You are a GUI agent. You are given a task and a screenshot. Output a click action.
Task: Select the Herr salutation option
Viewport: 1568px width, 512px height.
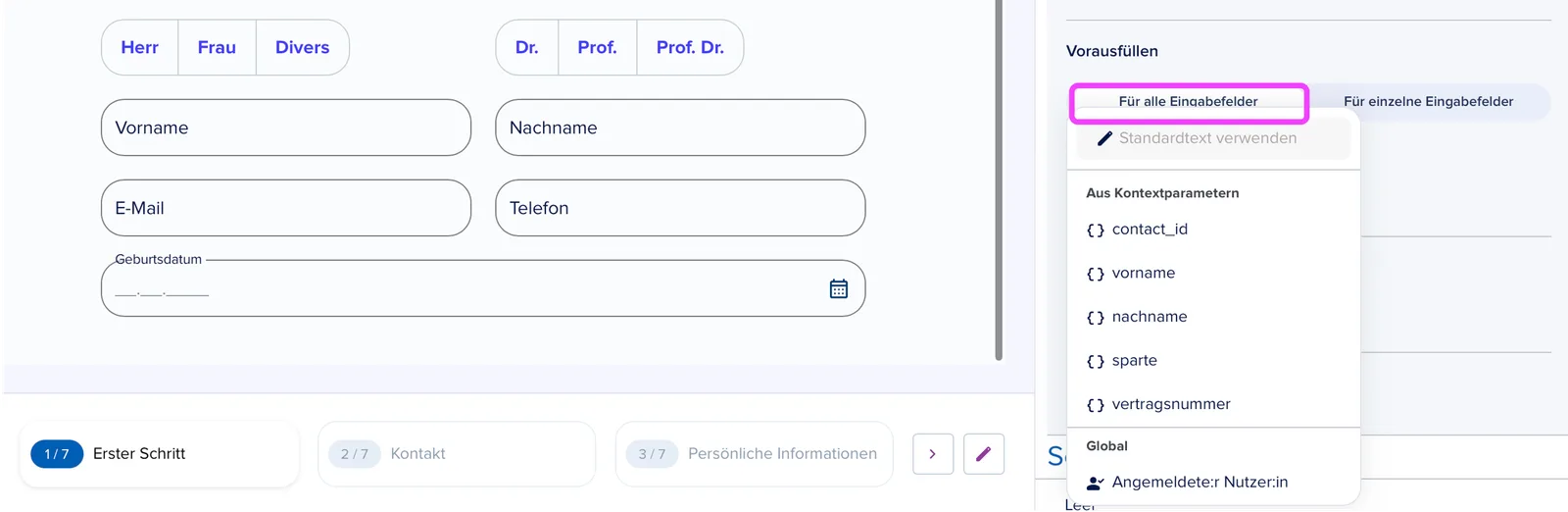[140, 47]
